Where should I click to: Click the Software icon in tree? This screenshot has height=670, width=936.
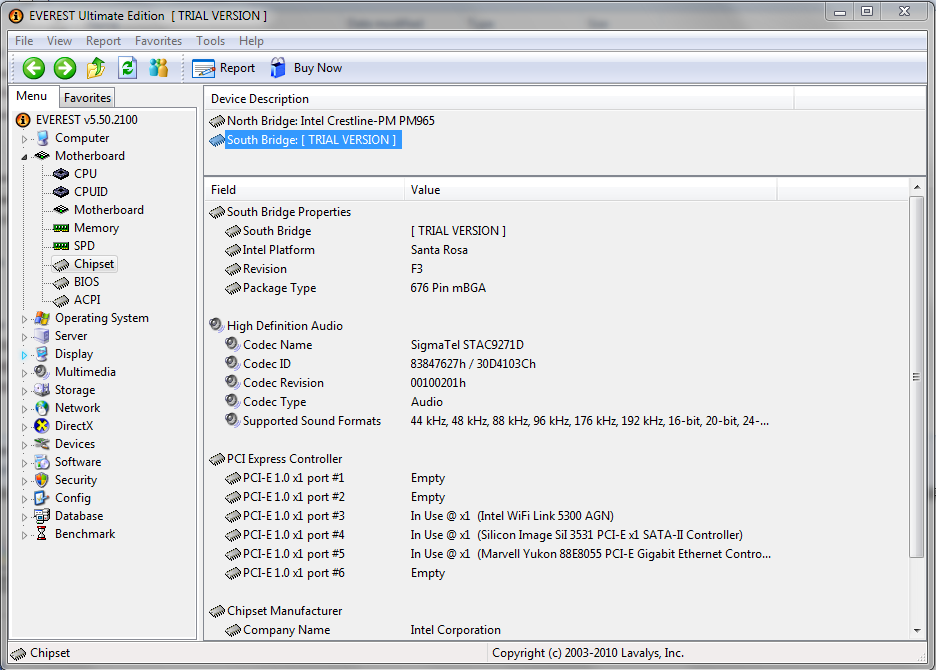pos(42,462)
